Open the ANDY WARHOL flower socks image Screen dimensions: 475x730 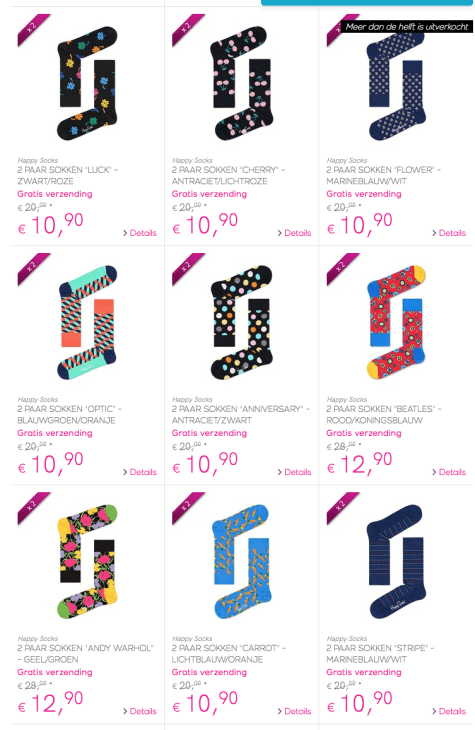tap(87, 562)
